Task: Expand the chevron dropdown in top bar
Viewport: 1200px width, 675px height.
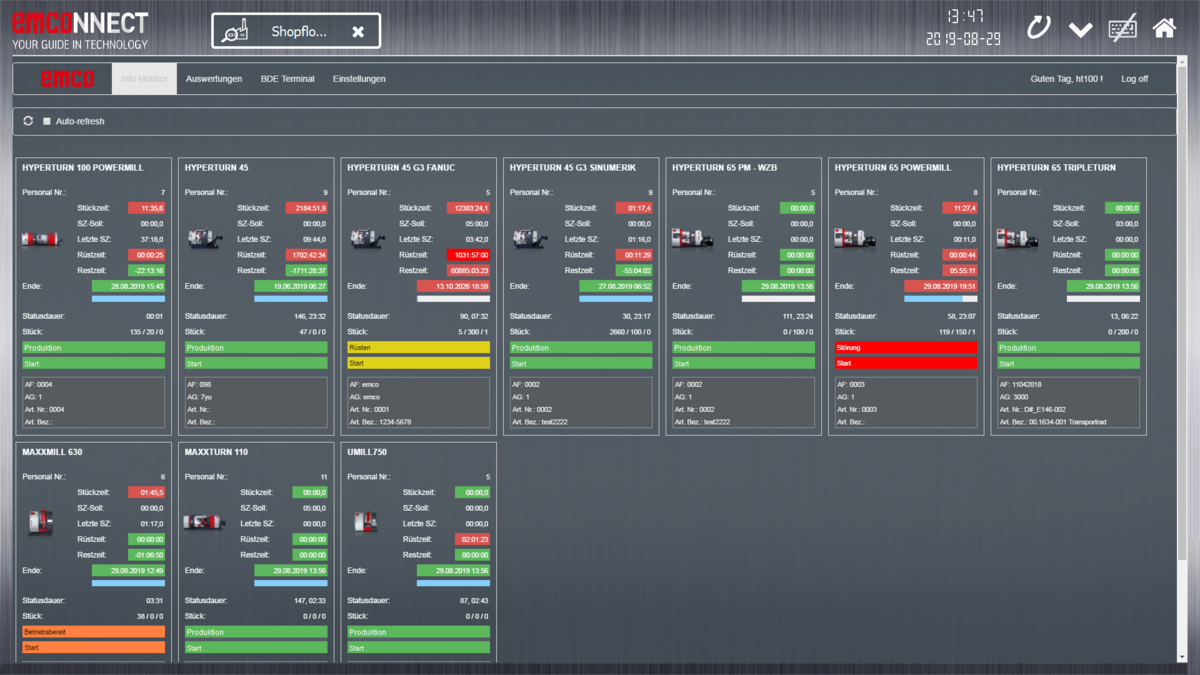Action: tap(1080, 29)
